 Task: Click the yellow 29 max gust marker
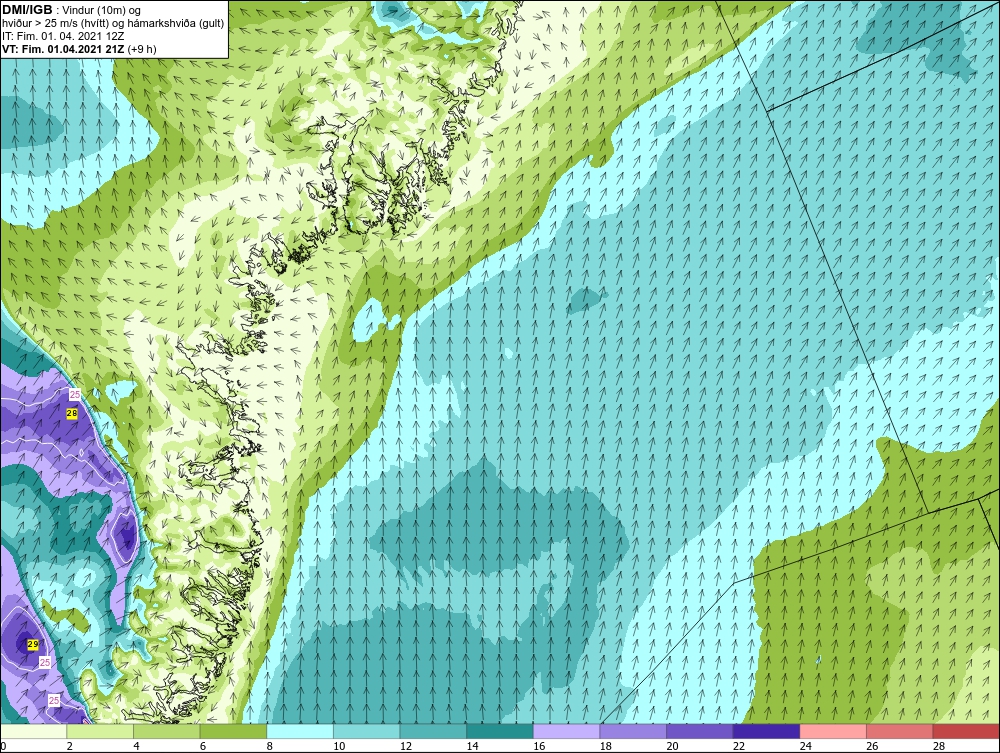(33, 645)
